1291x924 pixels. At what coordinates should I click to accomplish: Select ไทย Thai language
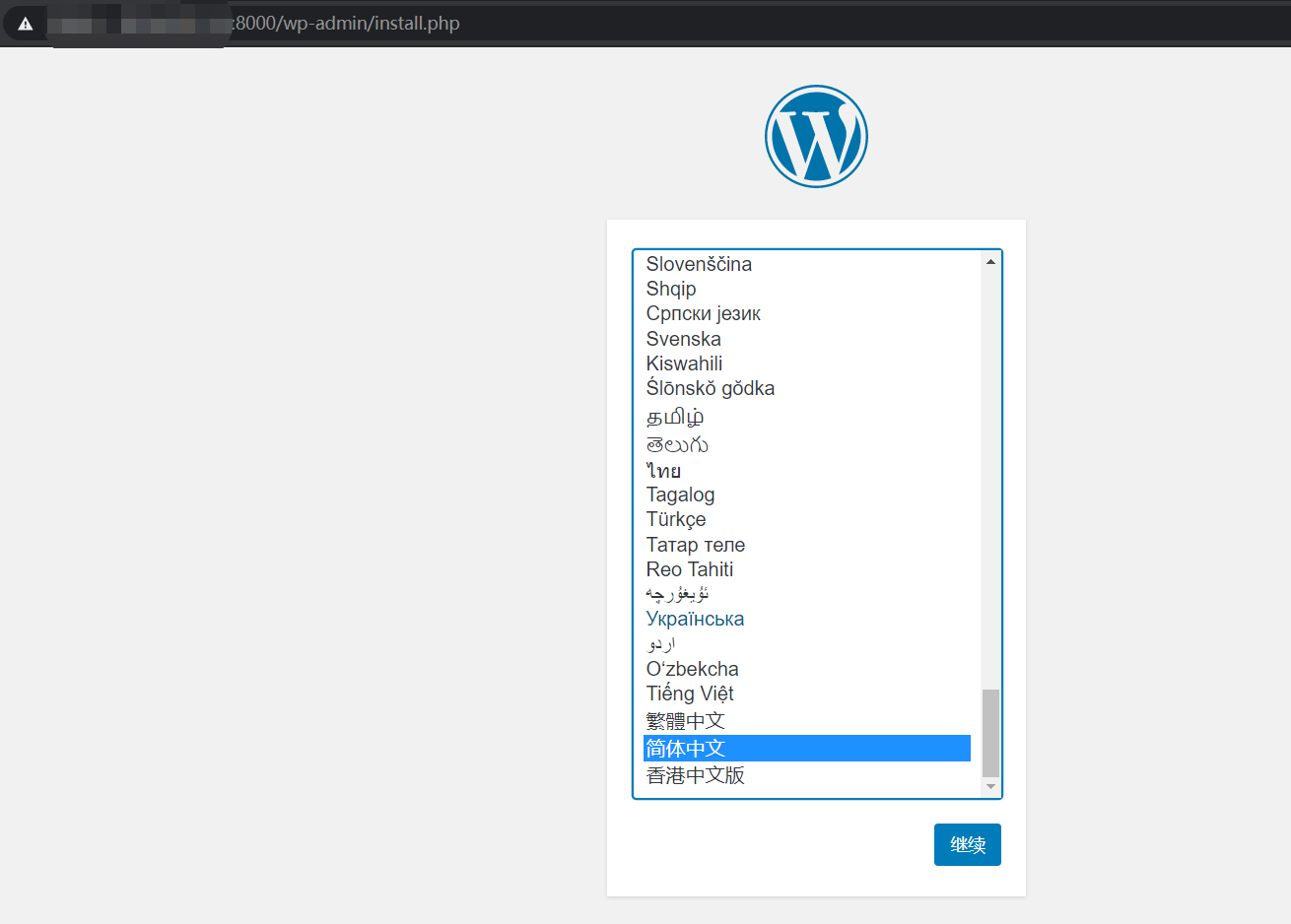(807, 470)
